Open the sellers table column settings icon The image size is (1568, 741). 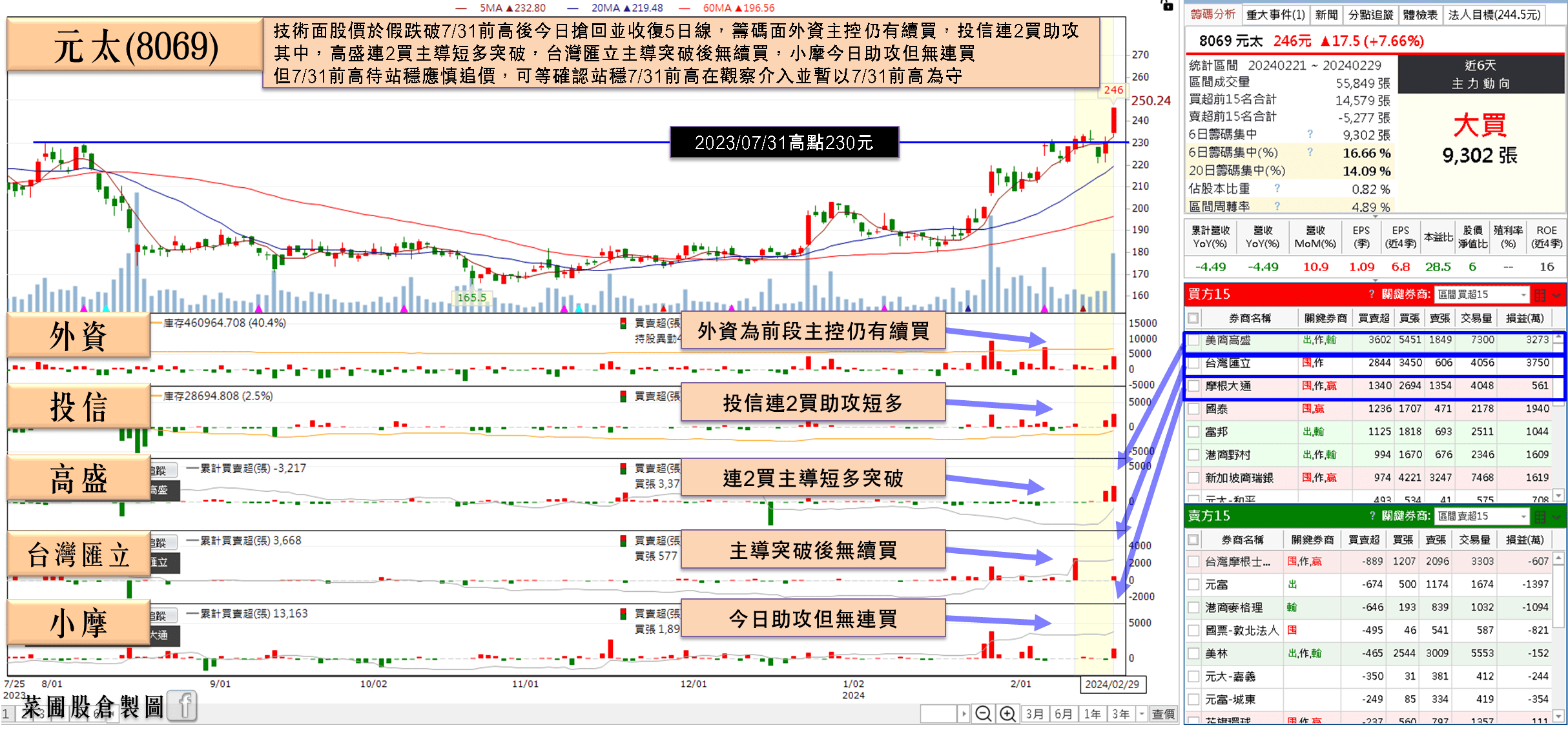click(x=1540, y=517)
